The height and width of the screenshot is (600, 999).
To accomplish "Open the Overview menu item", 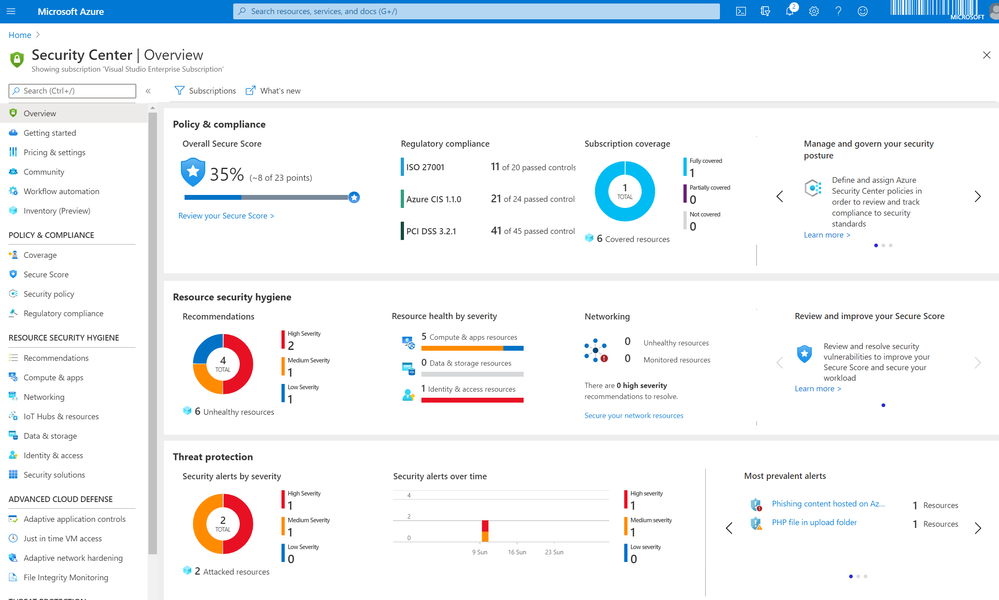I will pyautogui.click(x=73, y=113).
